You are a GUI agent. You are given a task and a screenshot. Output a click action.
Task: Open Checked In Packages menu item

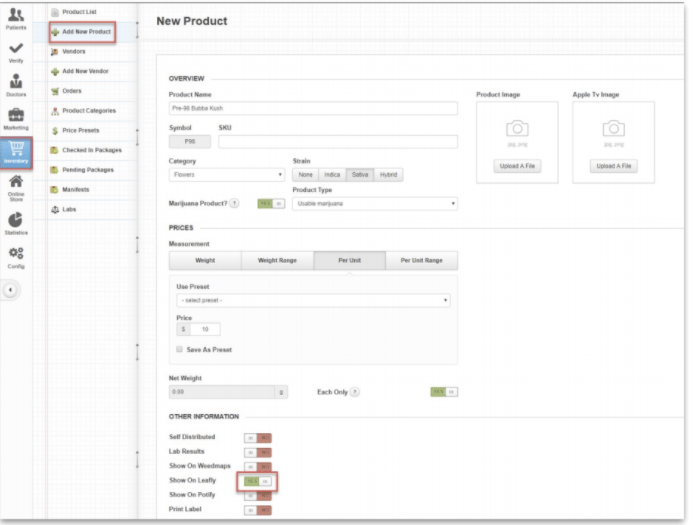point(92,150)
